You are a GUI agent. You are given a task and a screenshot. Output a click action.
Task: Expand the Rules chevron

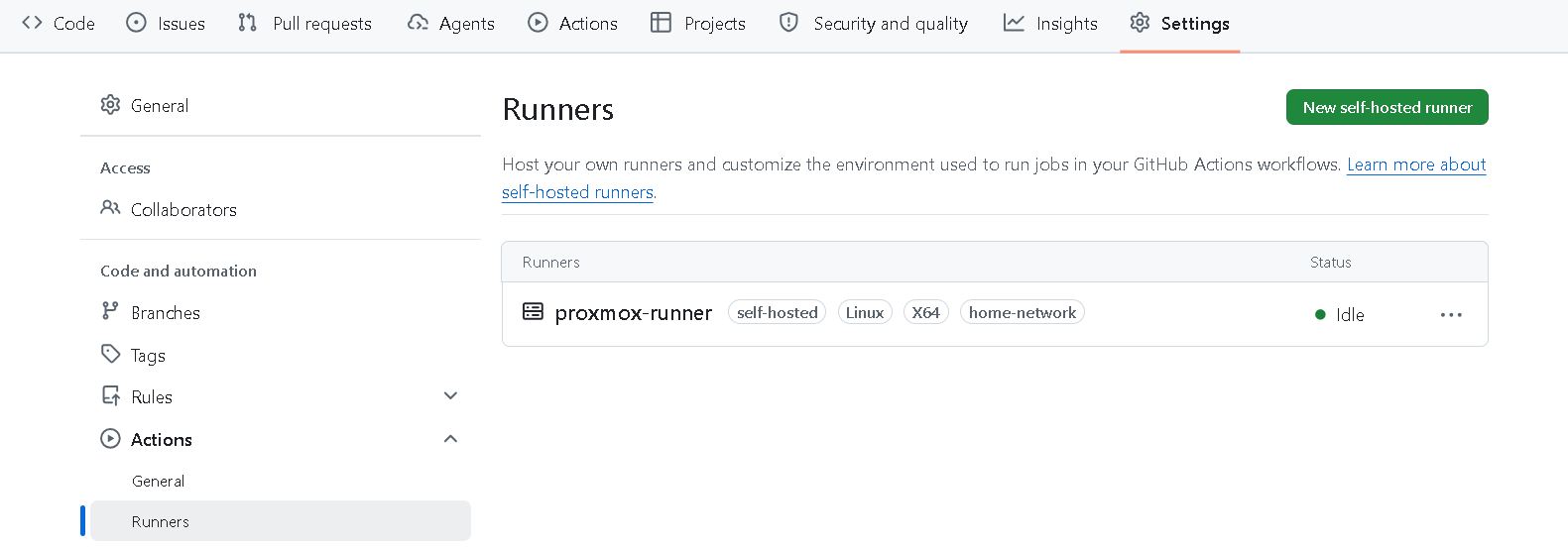pos(450,396)
